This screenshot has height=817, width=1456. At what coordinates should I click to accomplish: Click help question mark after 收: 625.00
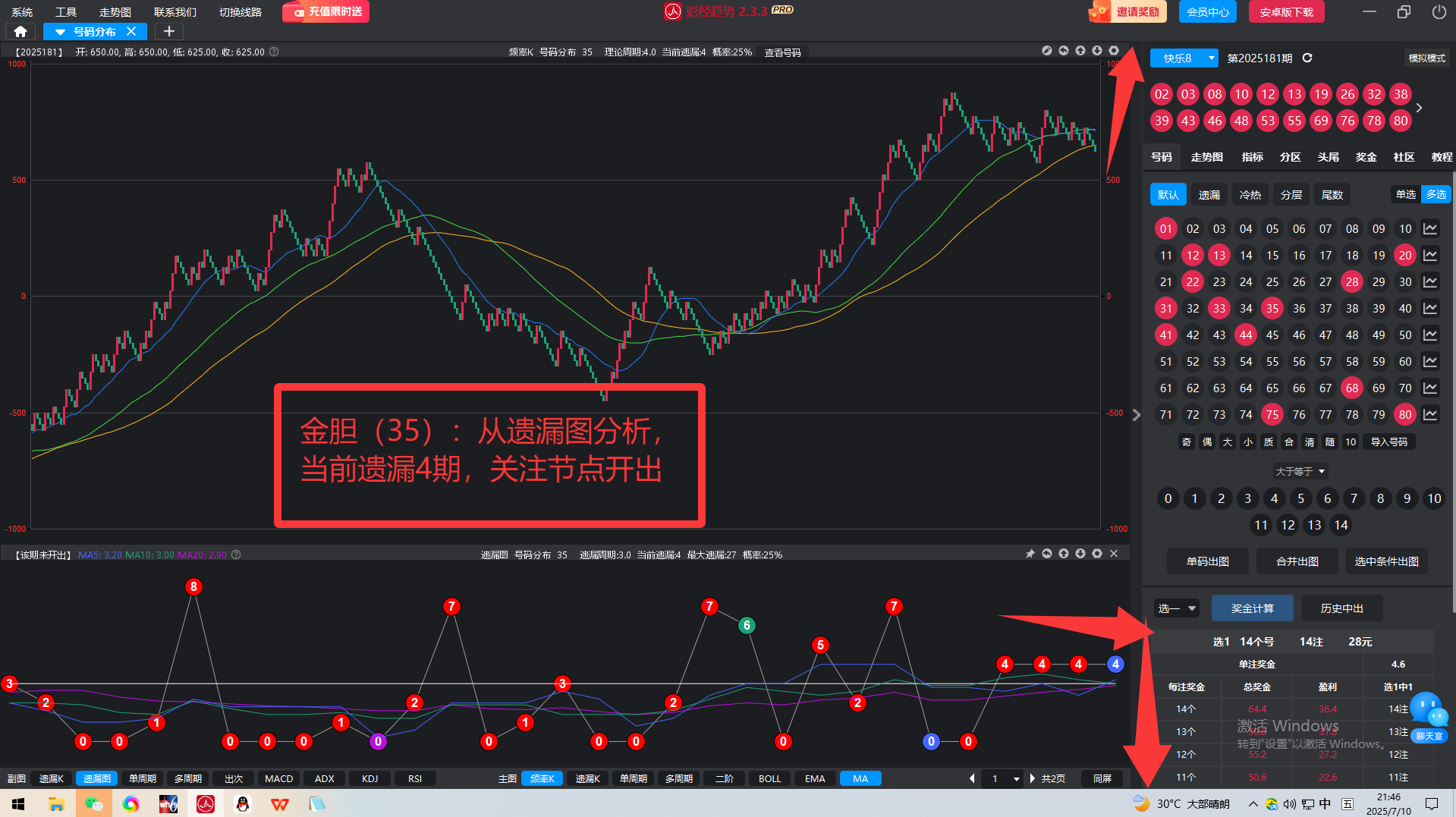click(274, 52)
